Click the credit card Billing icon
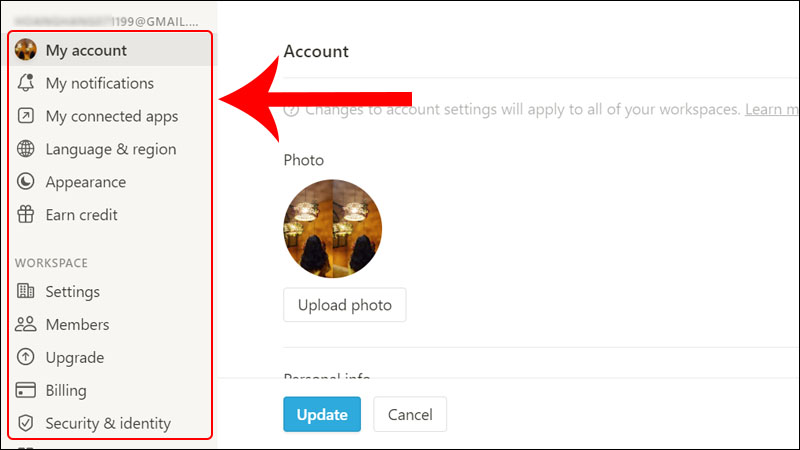This screenshot has width=800, height=450. (x=26, y=391)
